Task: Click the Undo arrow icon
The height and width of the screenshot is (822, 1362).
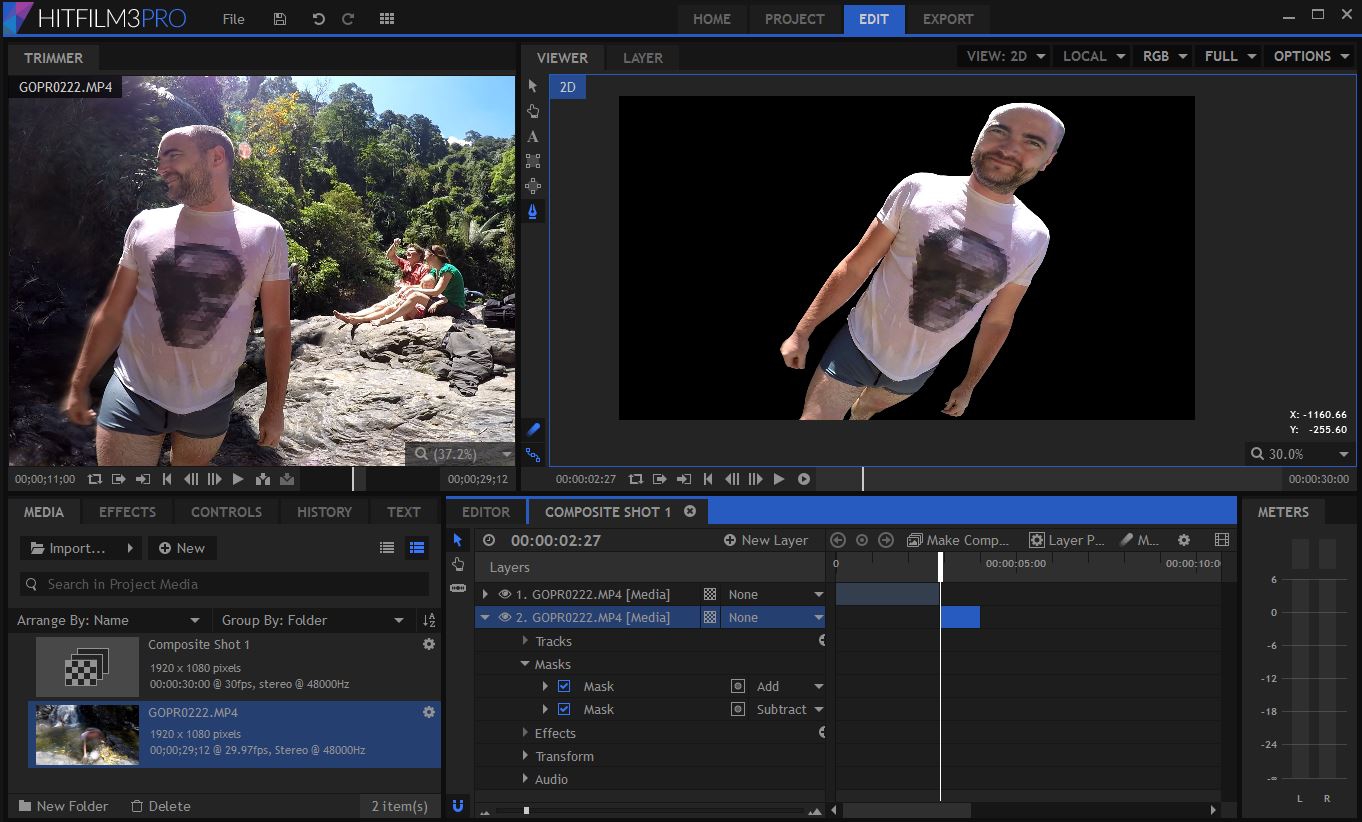Action: point(318,19)
